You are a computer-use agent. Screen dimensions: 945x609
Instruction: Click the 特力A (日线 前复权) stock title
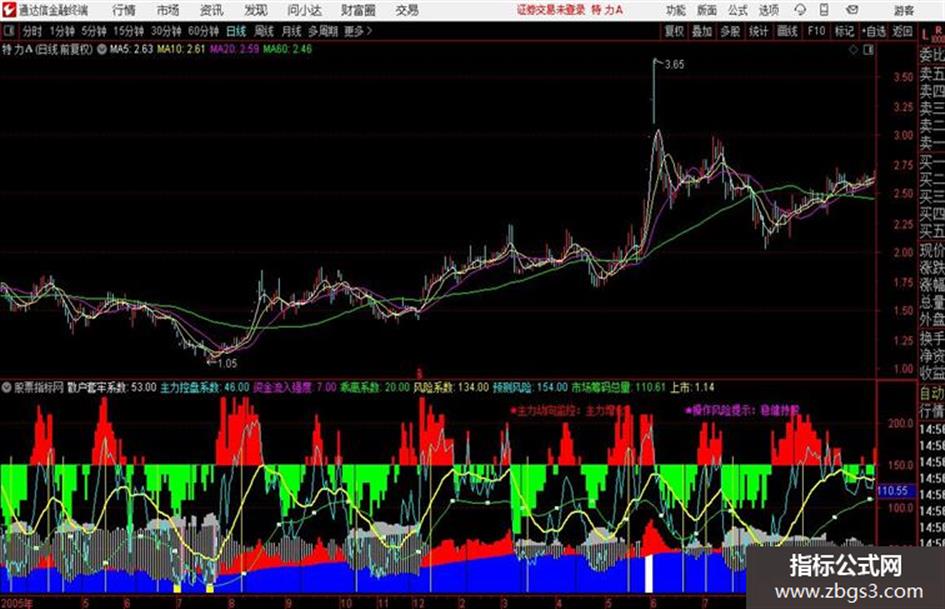click(48, 49)
